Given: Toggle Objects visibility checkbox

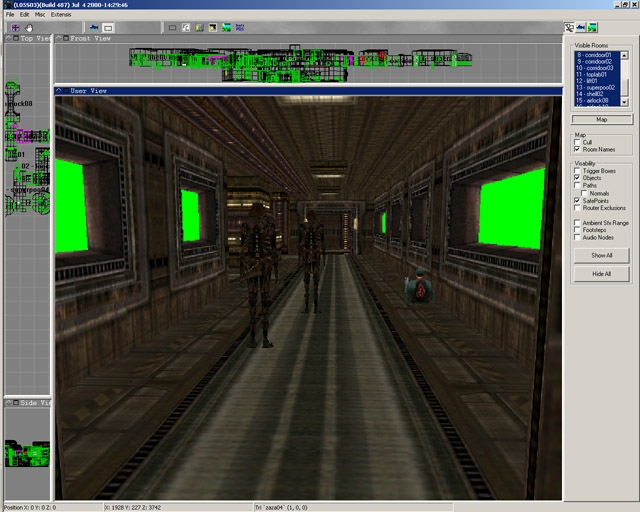Looking at the screenshot, I should (x=577, y=178).
